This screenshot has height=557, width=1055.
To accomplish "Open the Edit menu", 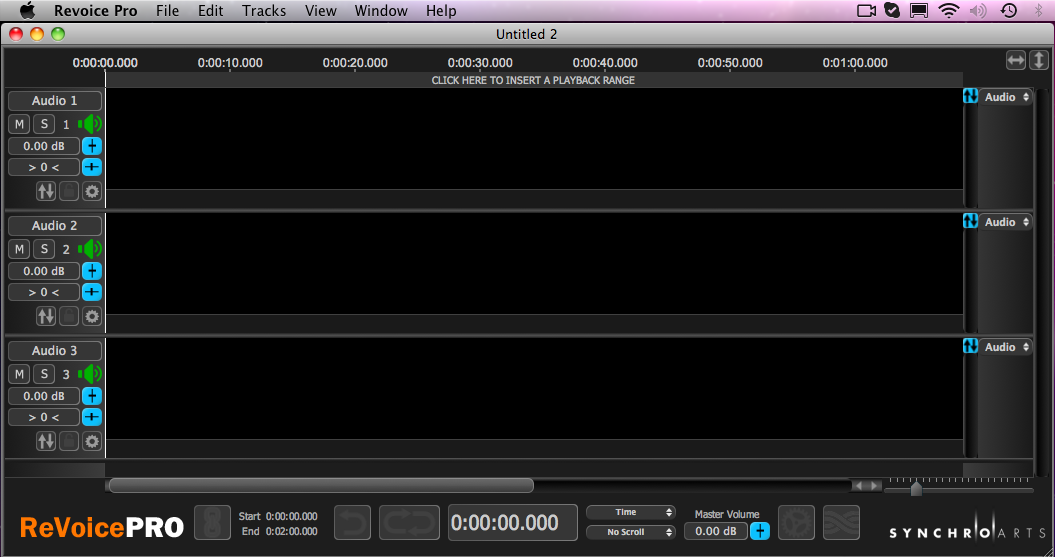I will click(x=211, y=11).
